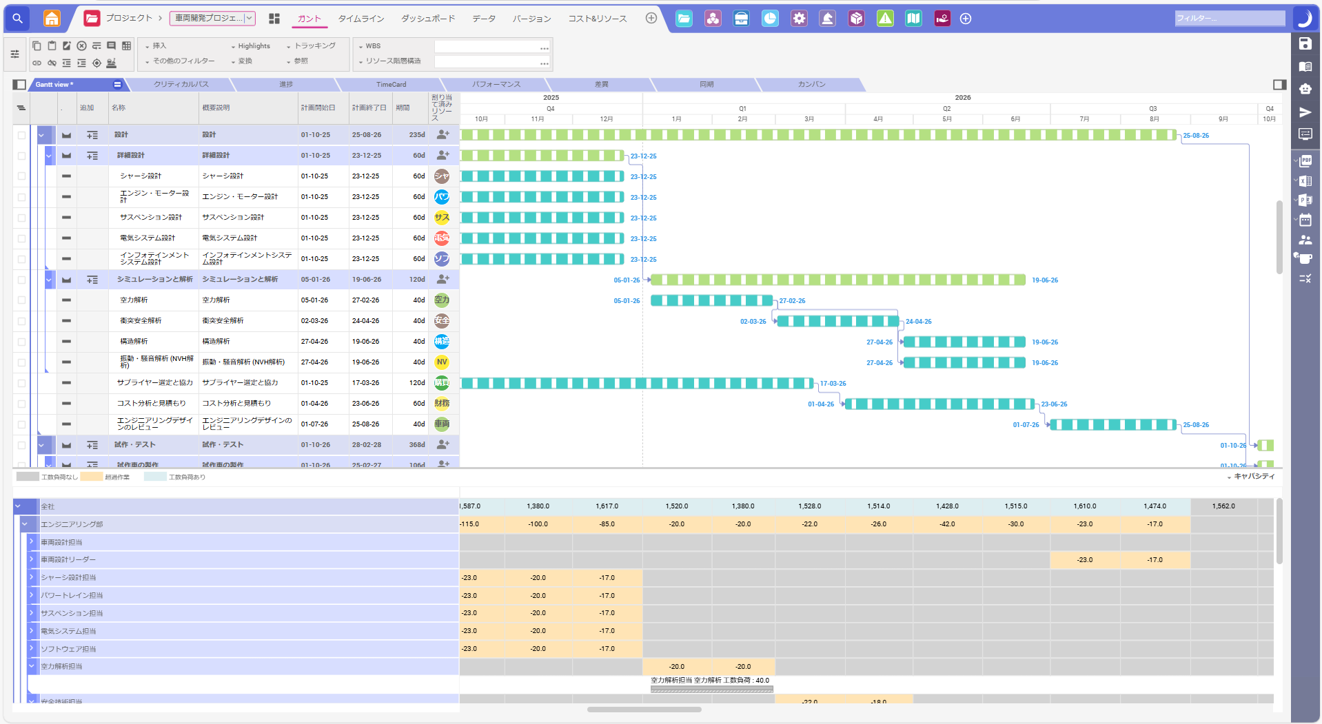Select the checkbox beside シミュレーションと解析
Viewport: 1322px width, 724px height.
click(x=22, y=279)
